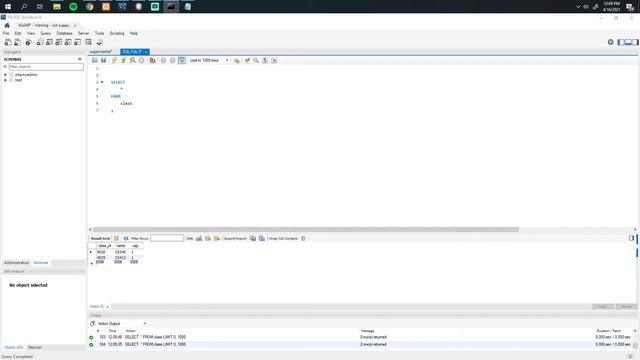640x360 pixels.
Task: Open the Database menu
Action: pos(64,33)
